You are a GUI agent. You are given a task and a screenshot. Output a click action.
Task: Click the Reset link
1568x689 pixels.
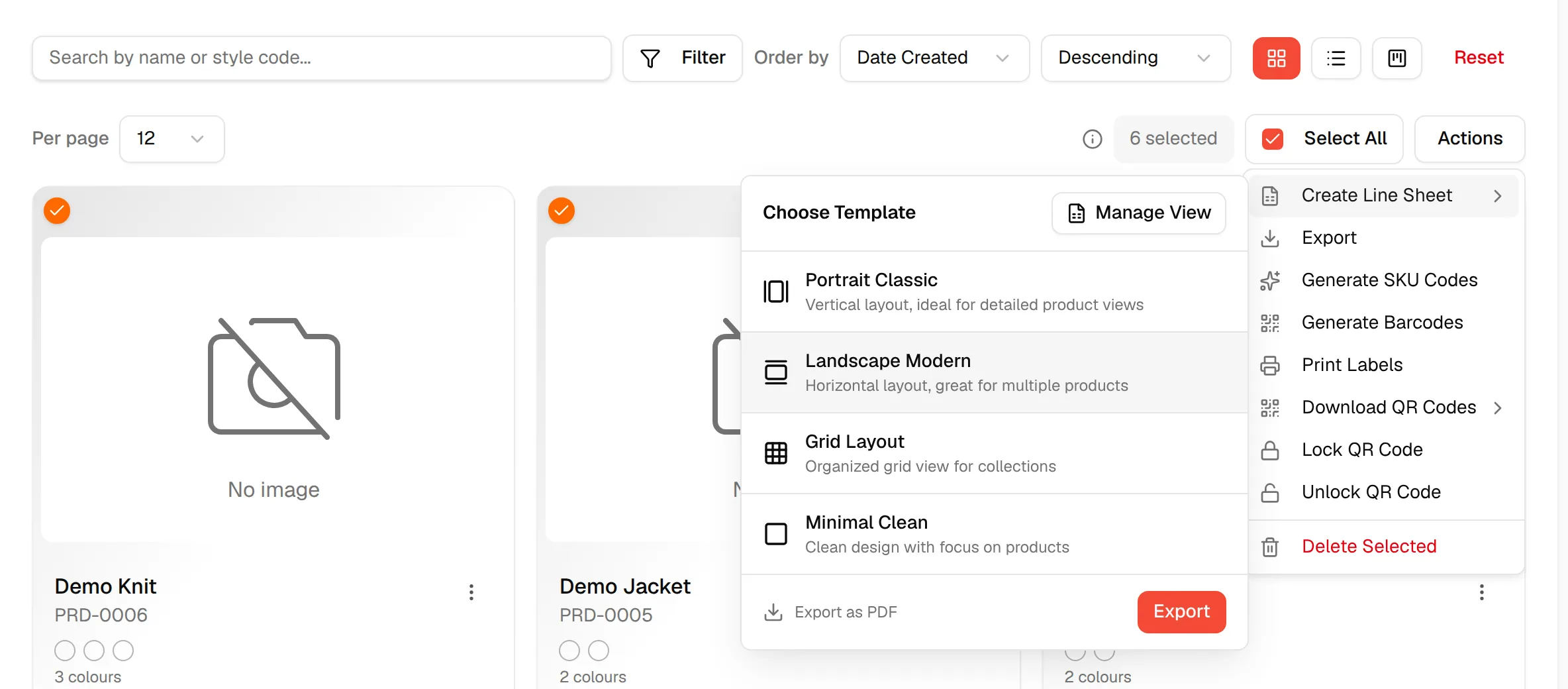[x=1479, y=58]
